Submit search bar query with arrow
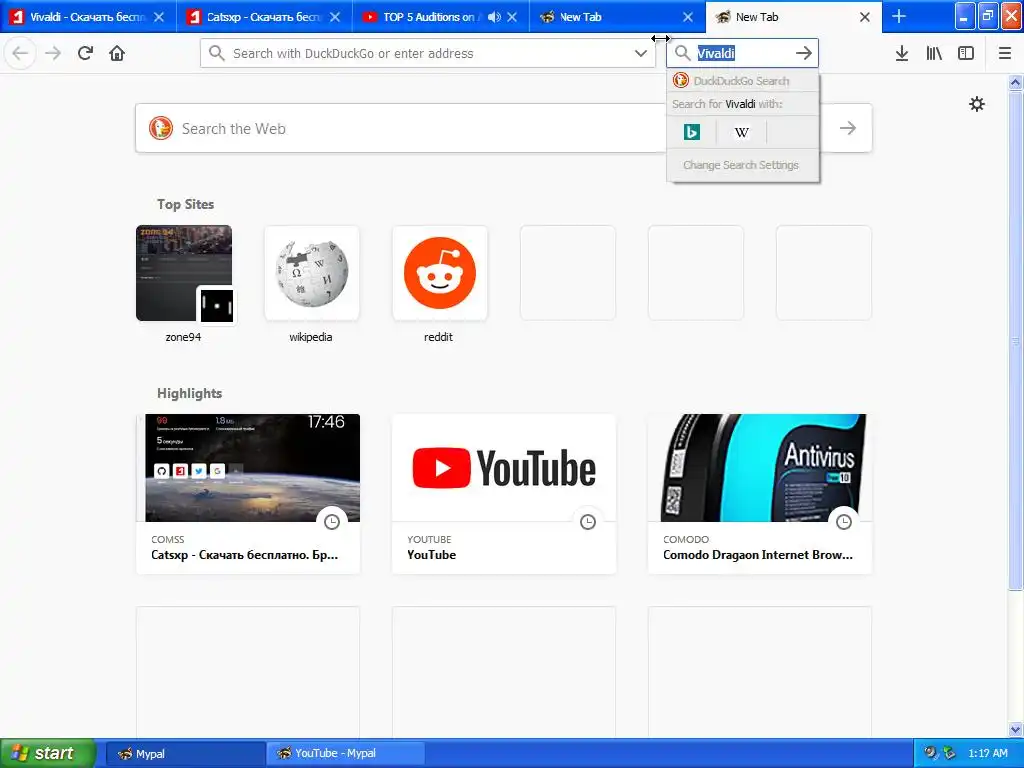The image size is (1024, 768). click(x=804, y=54)
